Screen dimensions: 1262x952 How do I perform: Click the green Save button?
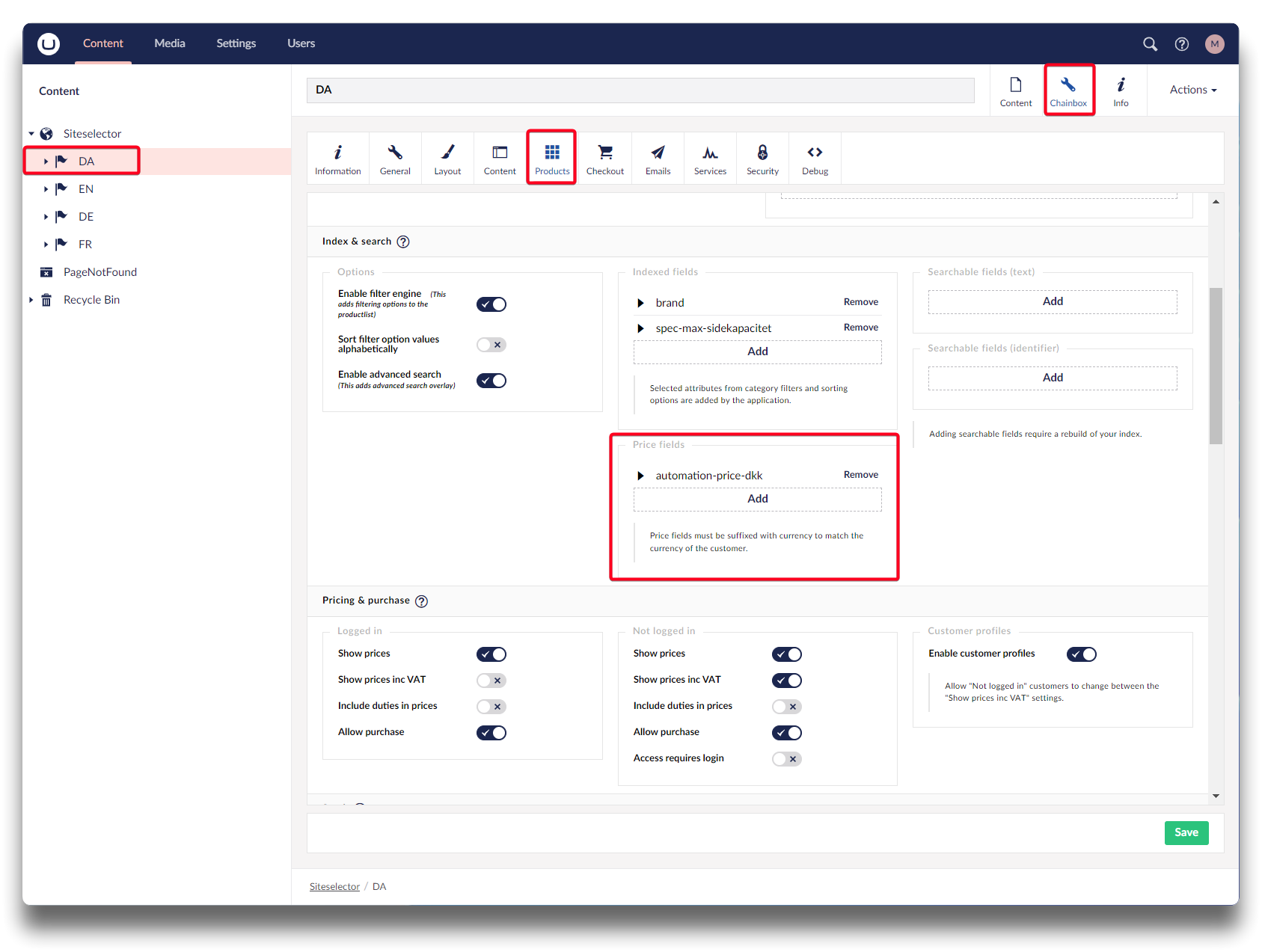[x=1186, y=832]
